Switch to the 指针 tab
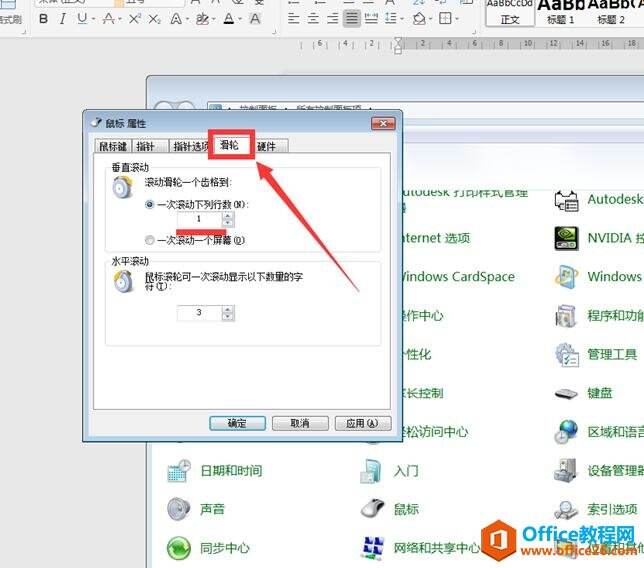 pos(150,146)
